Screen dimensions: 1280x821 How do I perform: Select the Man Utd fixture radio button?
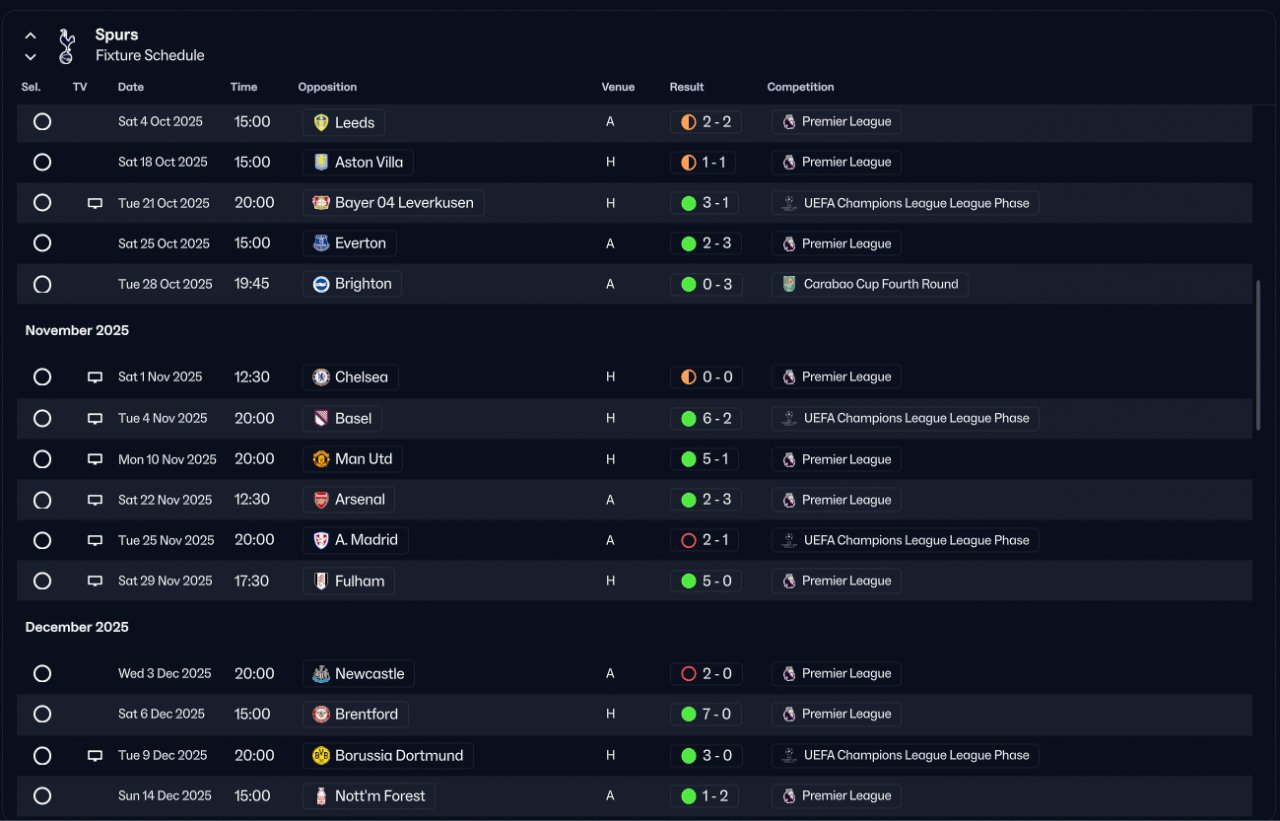42,459
